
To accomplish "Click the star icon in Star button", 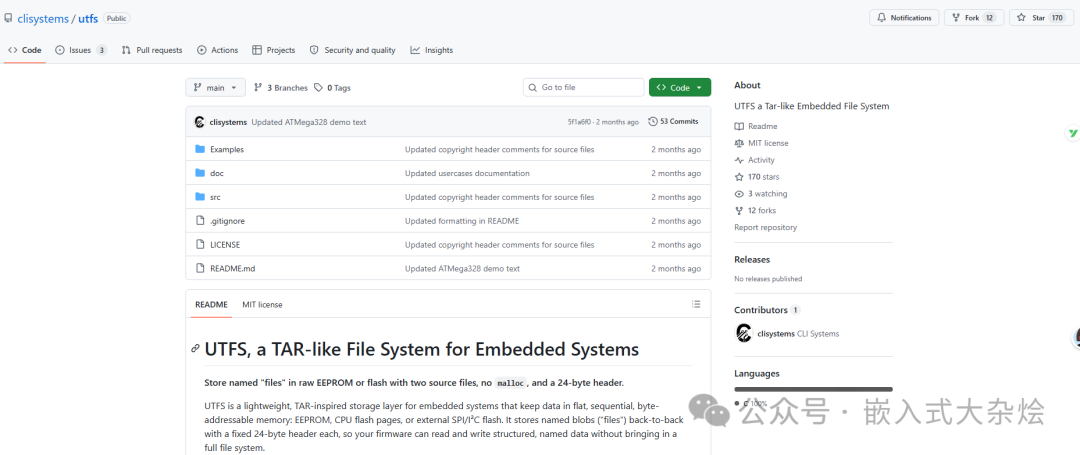I will (1021, 18).
